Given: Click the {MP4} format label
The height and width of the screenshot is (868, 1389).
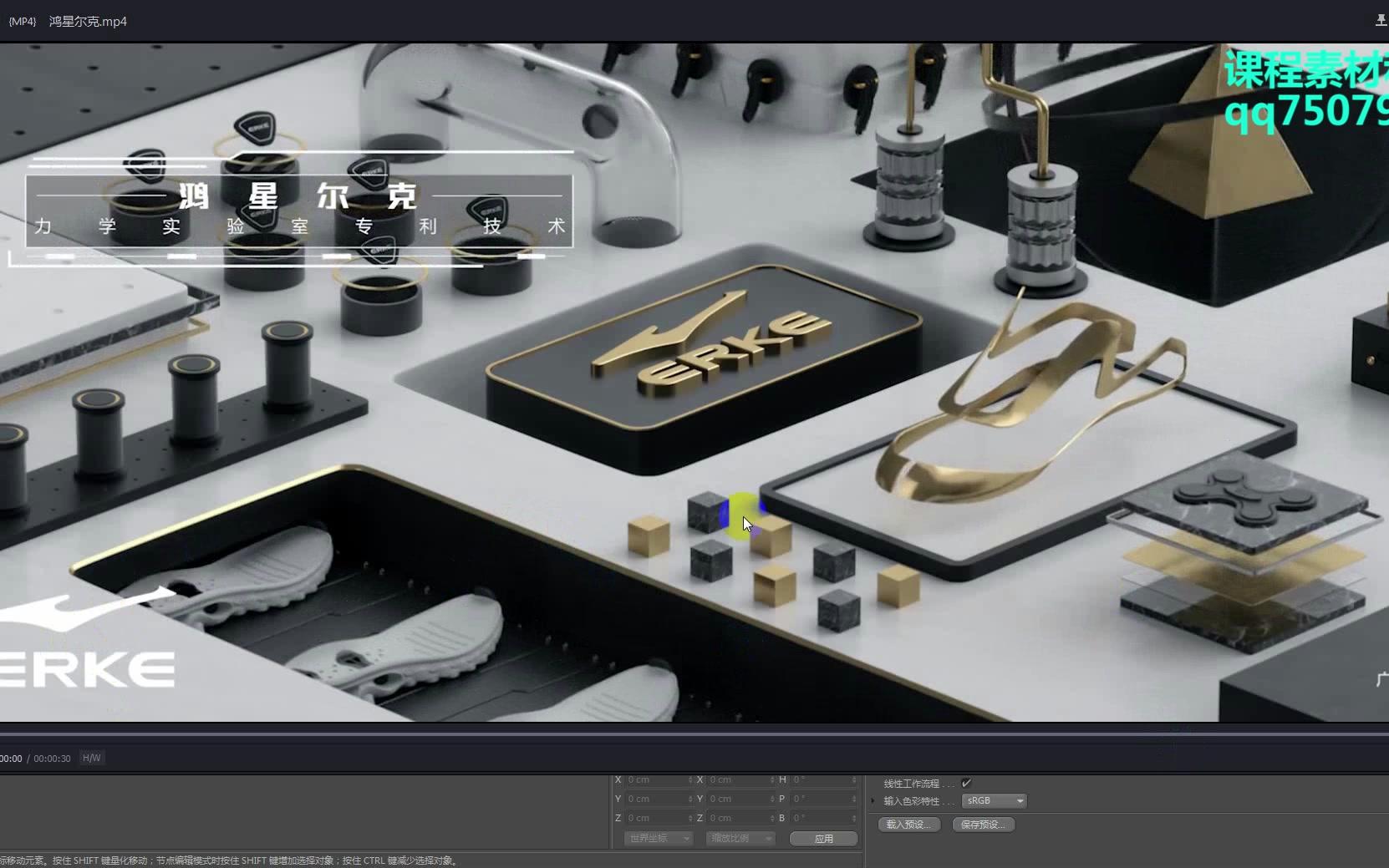Looking at the screenshot, I should click(23, 22).
